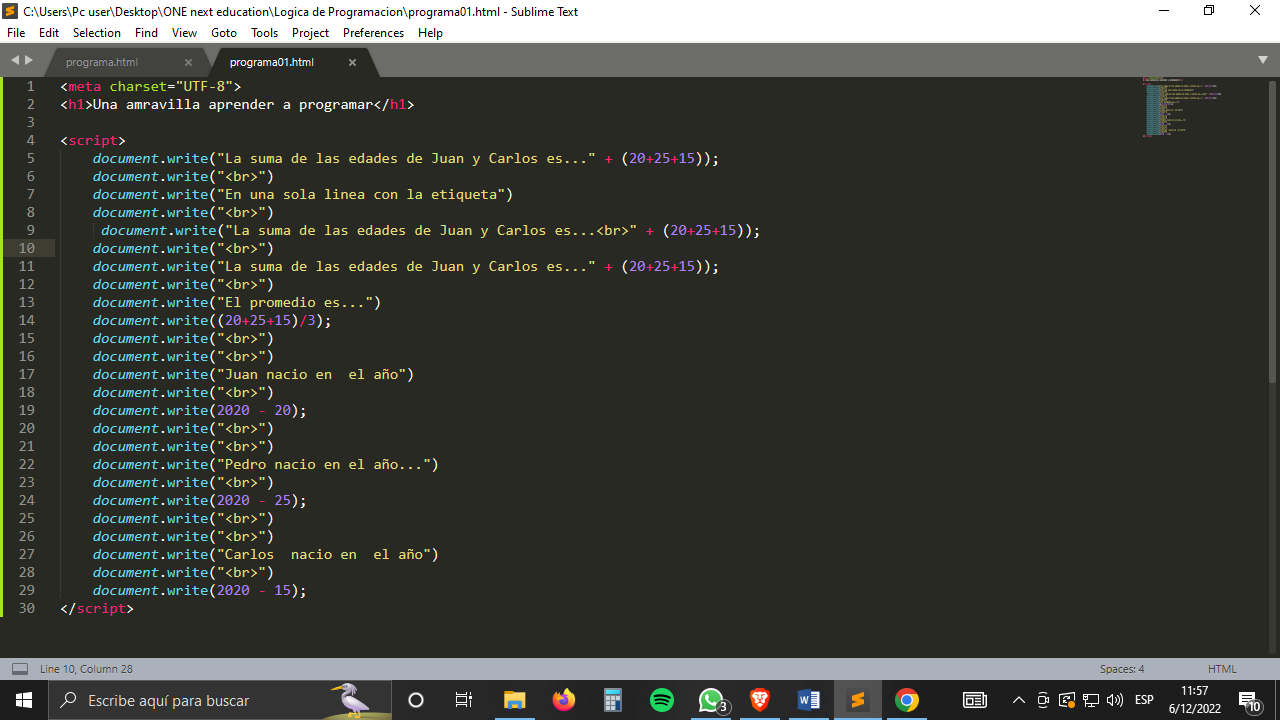Open the Project menu

(311, 33)
